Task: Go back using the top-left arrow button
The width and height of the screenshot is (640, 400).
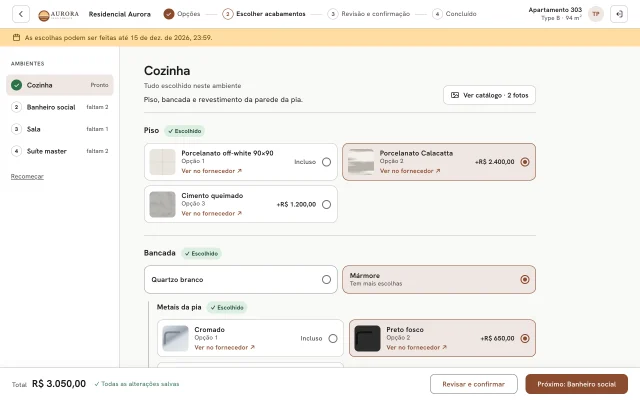Action: click(x=21, y=14)
